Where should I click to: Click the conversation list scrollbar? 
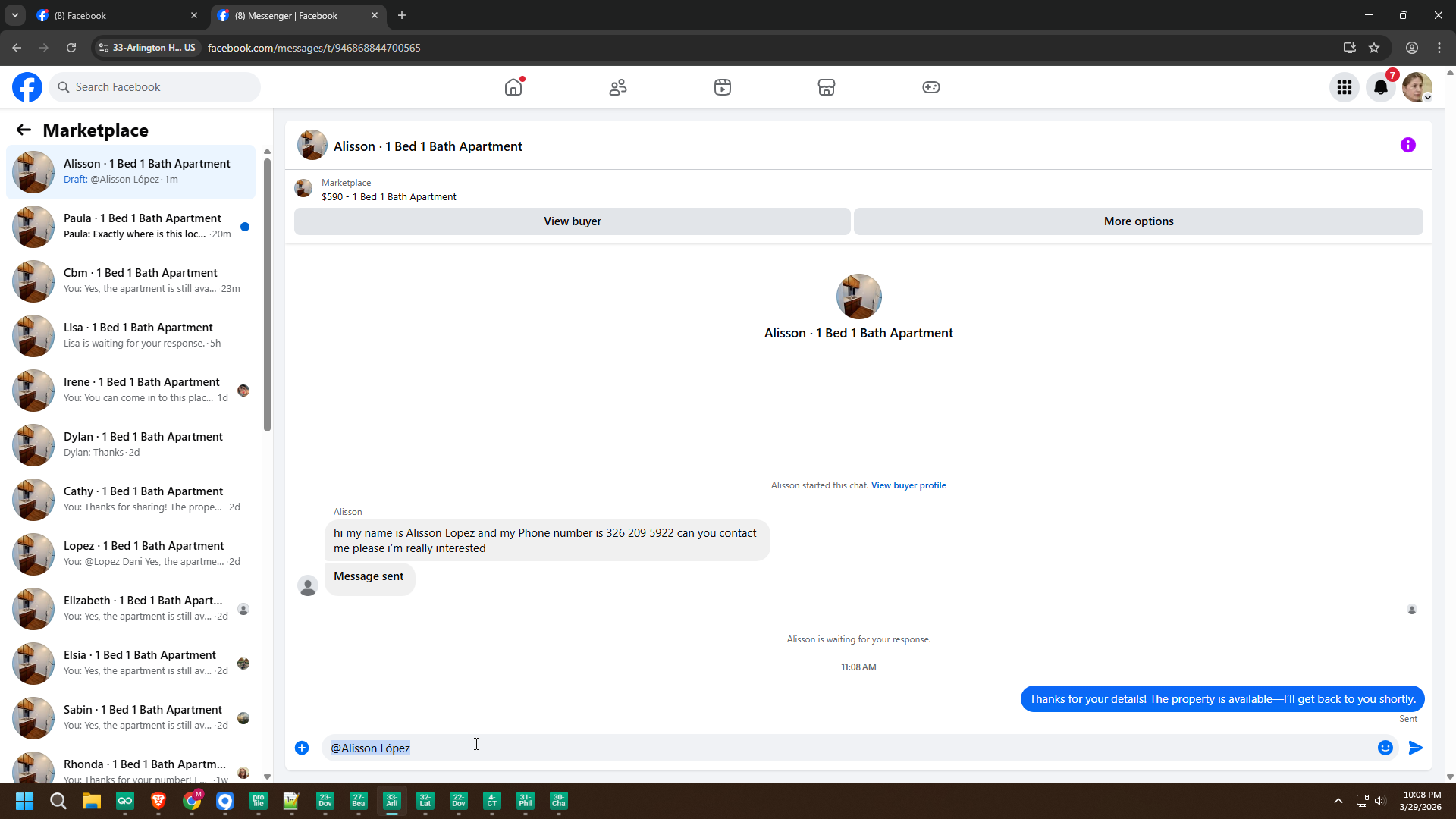coord(267,295)
